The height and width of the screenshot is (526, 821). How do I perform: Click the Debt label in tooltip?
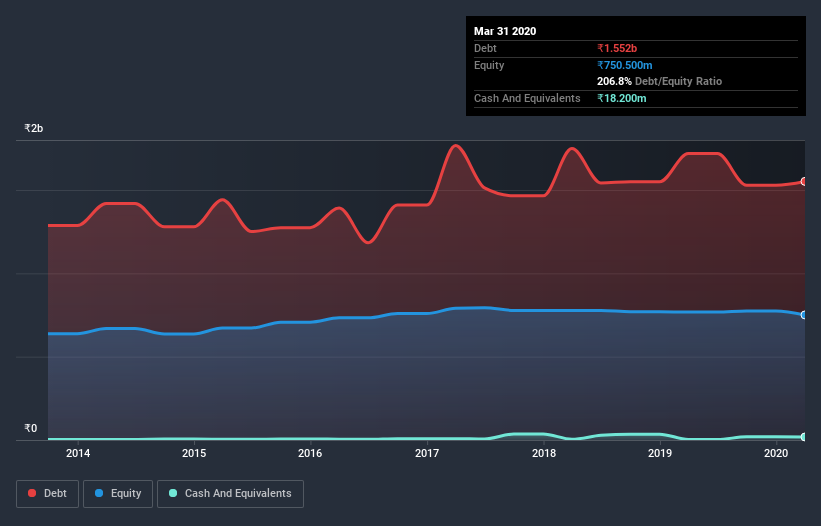(485, 48)
